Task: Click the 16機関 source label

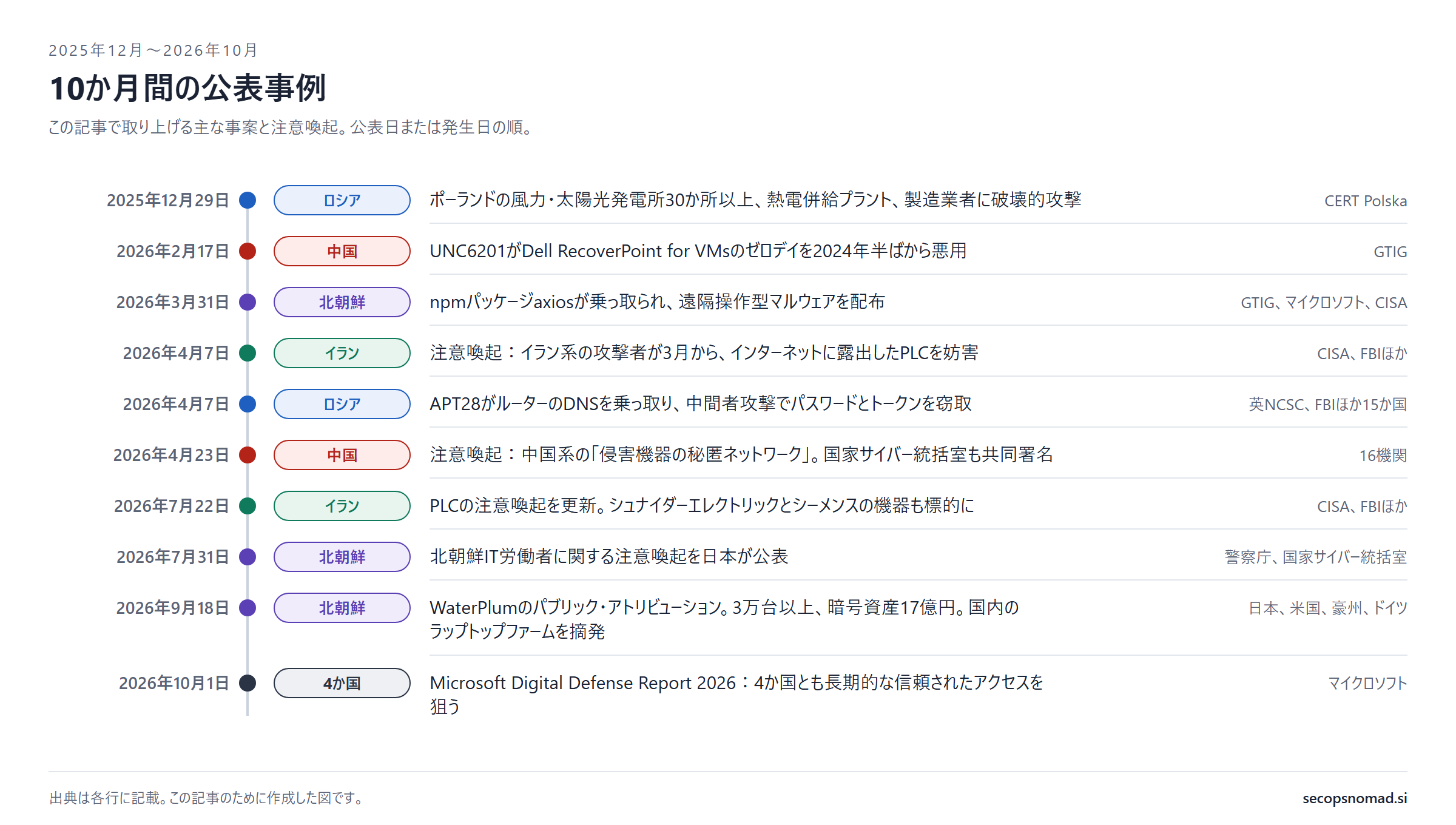Action: click(x=1383, y=456)
